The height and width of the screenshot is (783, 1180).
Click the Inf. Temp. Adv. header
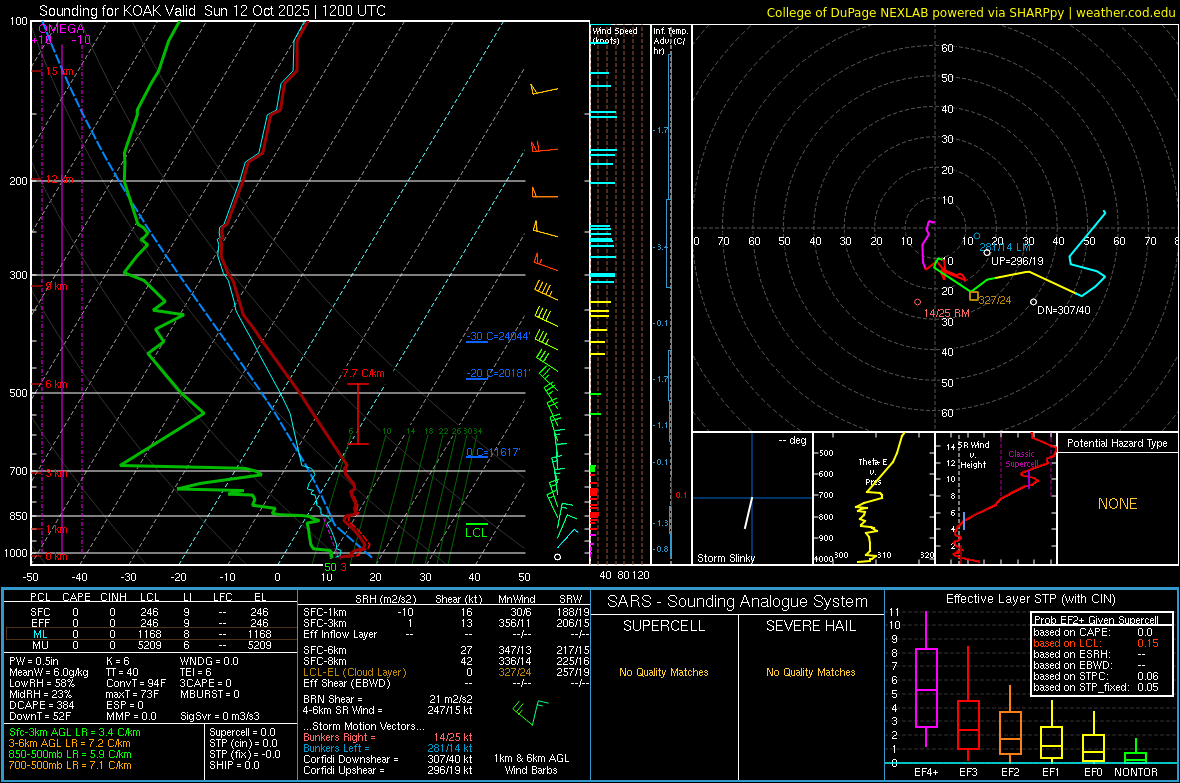670,41
